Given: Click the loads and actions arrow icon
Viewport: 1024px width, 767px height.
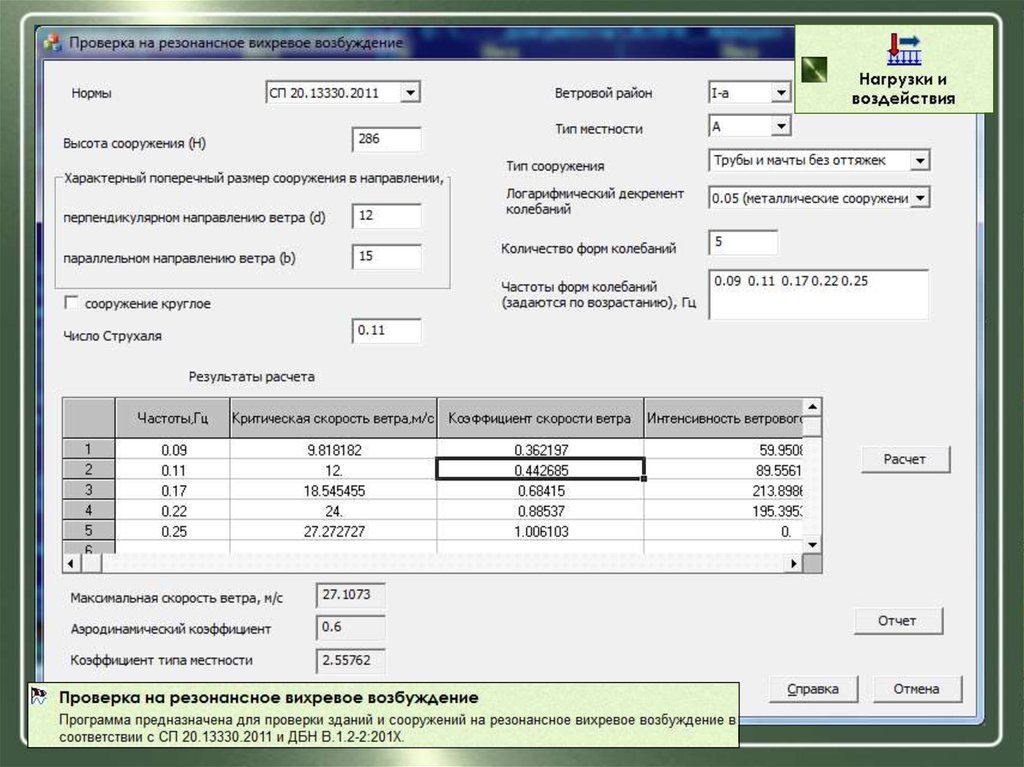Looking at the screenshot, I should (903, 46).
